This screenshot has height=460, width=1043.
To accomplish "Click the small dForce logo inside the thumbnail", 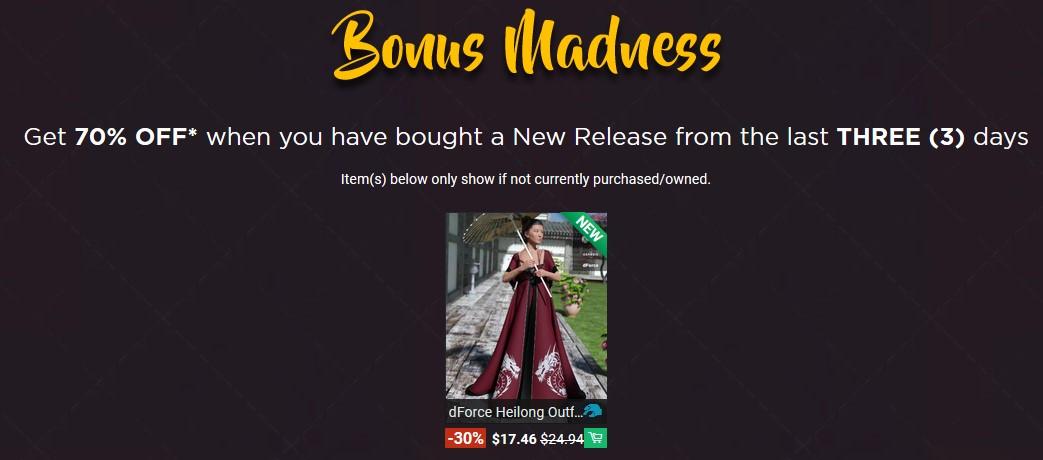I will coord(590,265).
